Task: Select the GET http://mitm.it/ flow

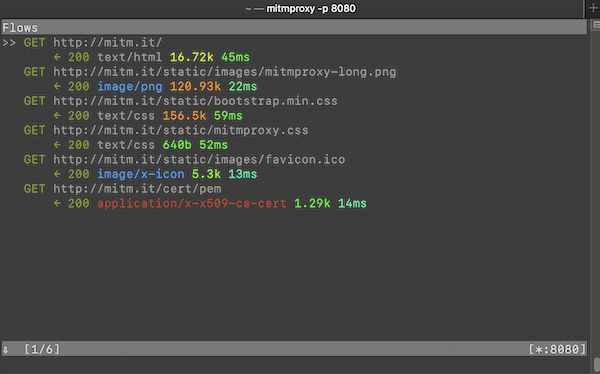Action: pos(93,42)
